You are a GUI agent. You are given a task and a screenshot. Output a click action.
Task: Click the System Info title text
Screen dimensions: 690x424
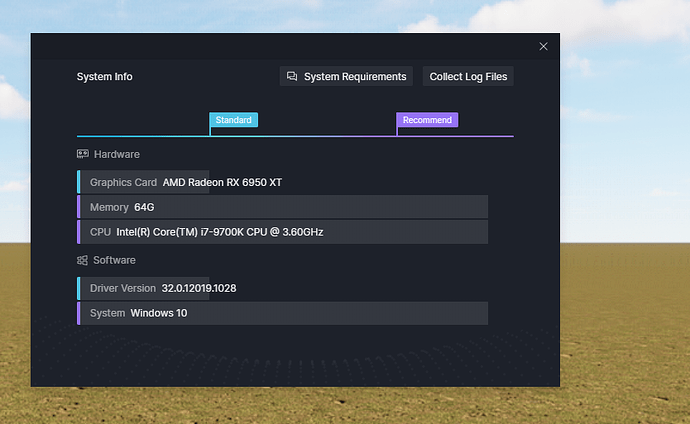tap(105, 77)
